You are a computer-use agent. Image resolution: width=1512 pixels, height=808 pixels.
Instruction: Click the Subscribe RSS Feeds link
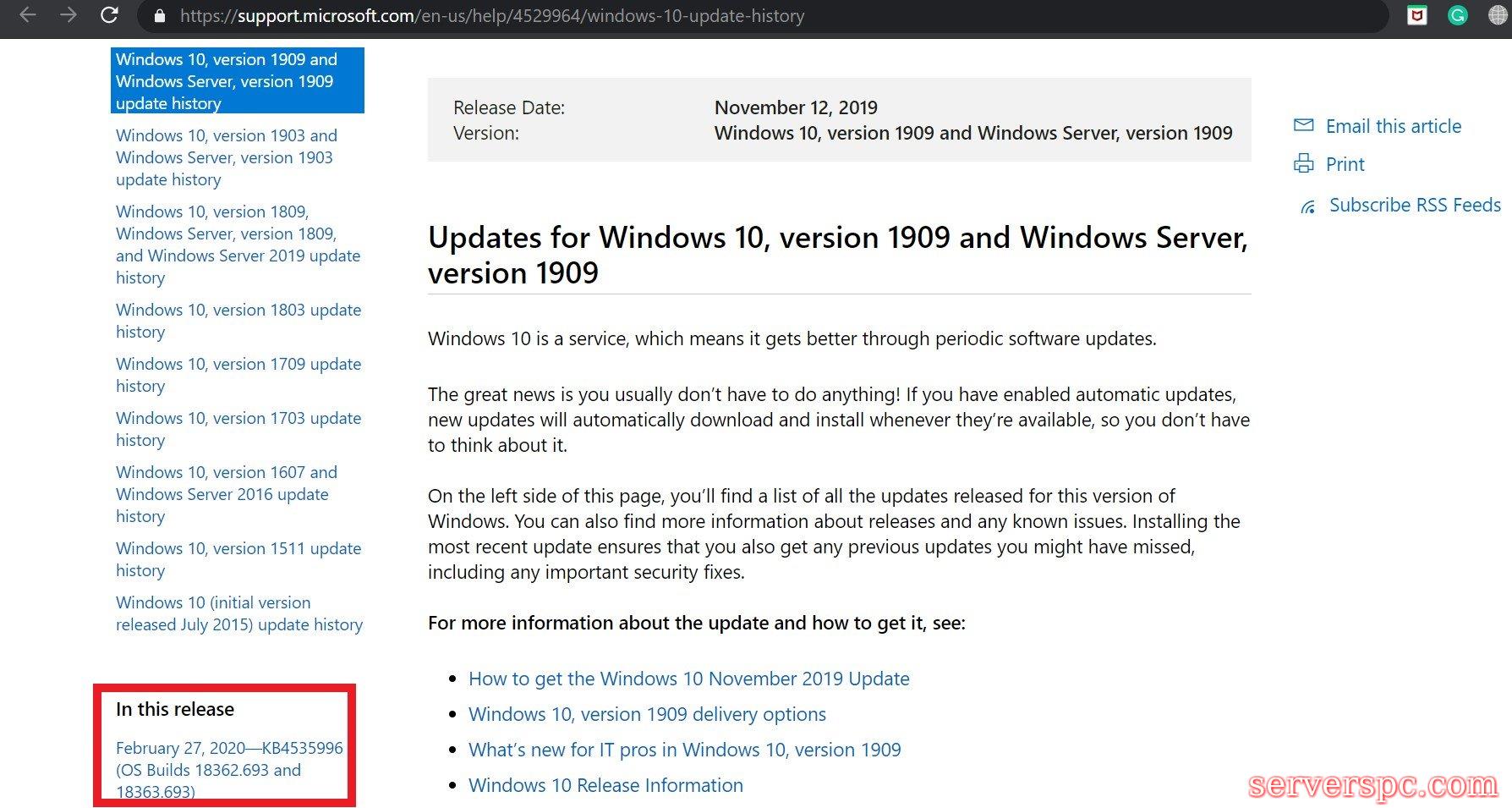pos(1415,206)
